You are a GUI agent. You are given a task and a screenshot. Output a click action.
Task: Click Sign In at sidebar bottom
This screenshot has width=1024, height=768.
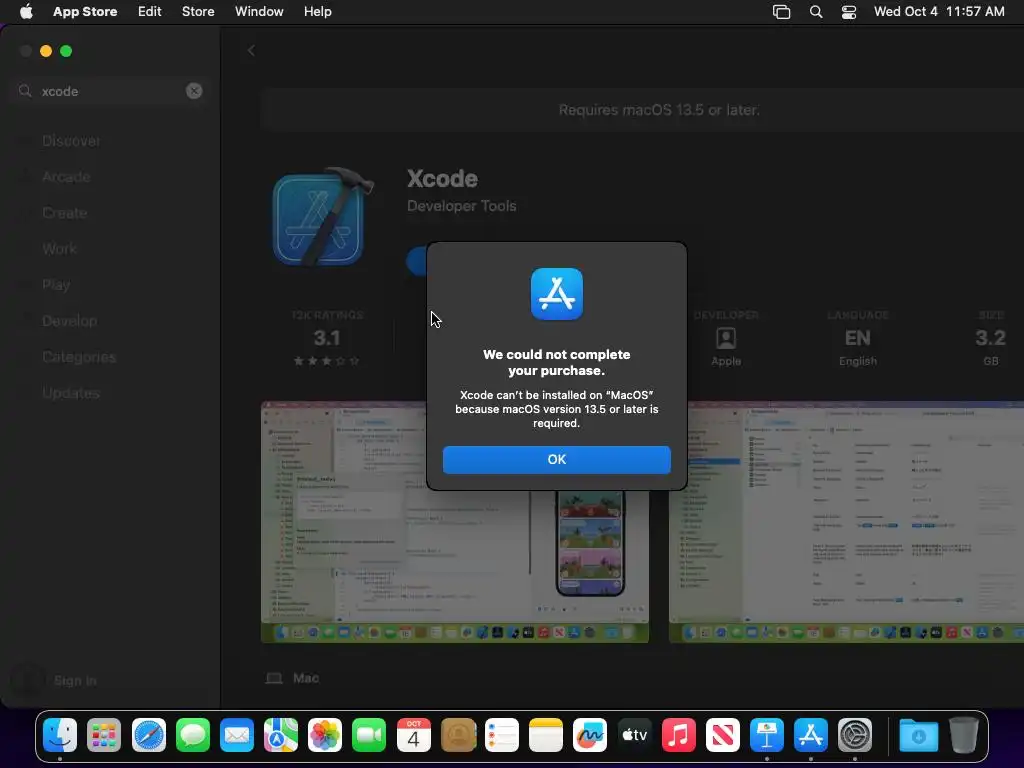click(74, 680)
